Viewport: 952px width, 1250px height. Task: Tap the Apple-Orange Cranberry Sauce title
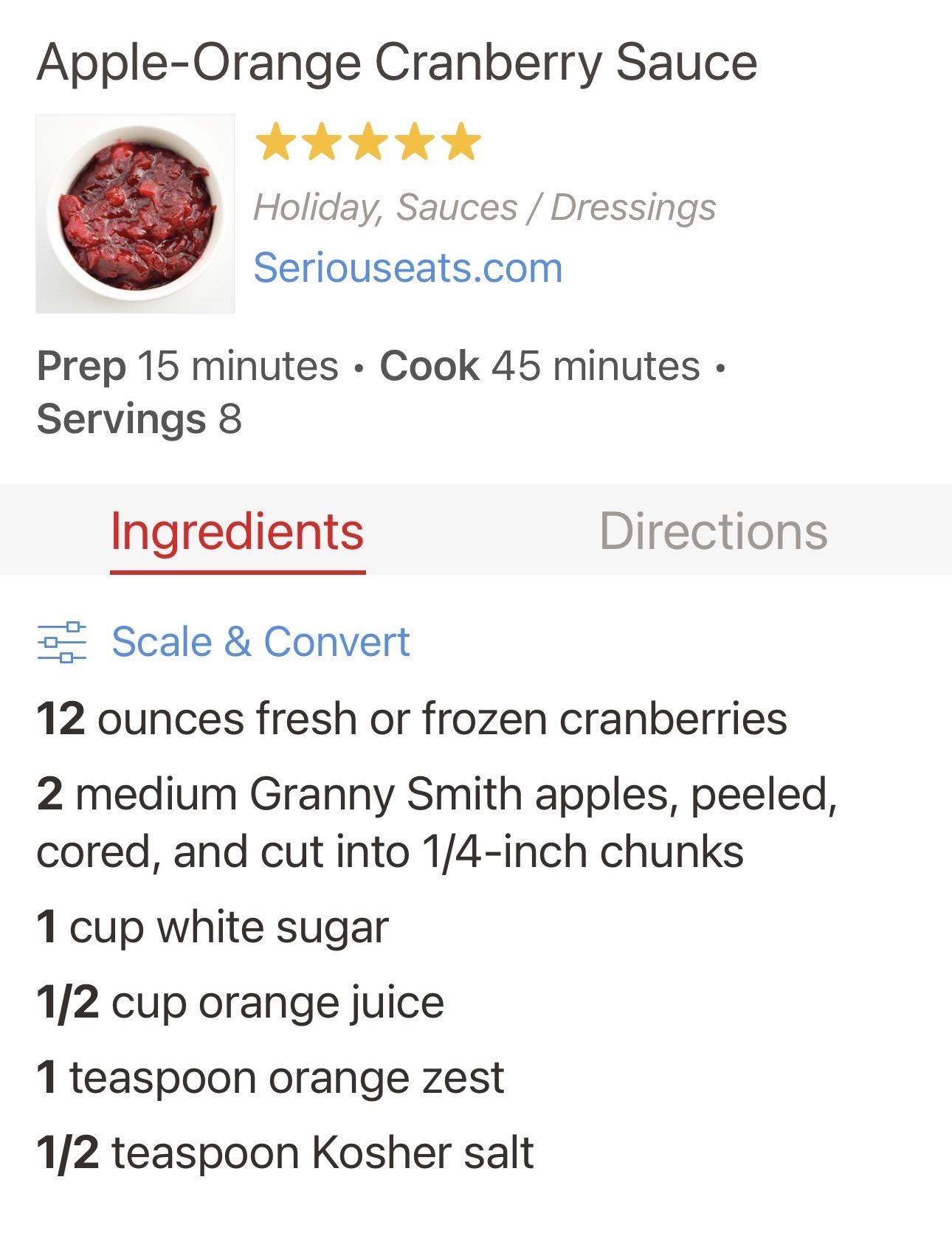click(x=397, y=62)
